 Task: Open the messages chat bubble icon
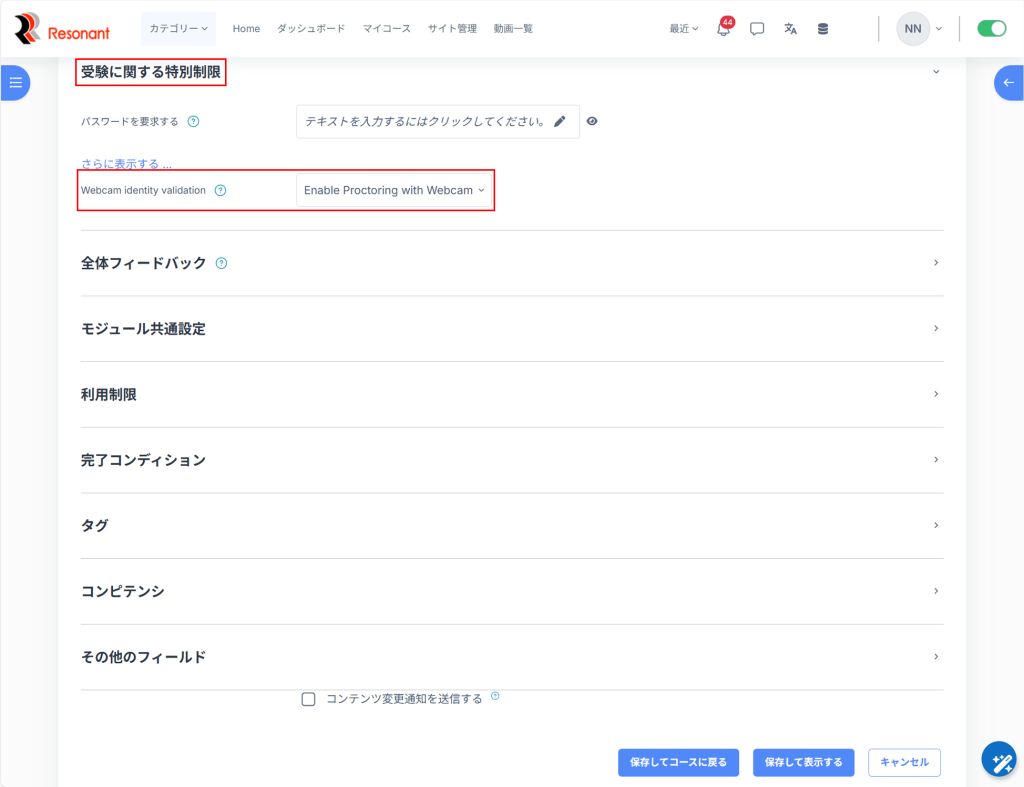[757, 29]
